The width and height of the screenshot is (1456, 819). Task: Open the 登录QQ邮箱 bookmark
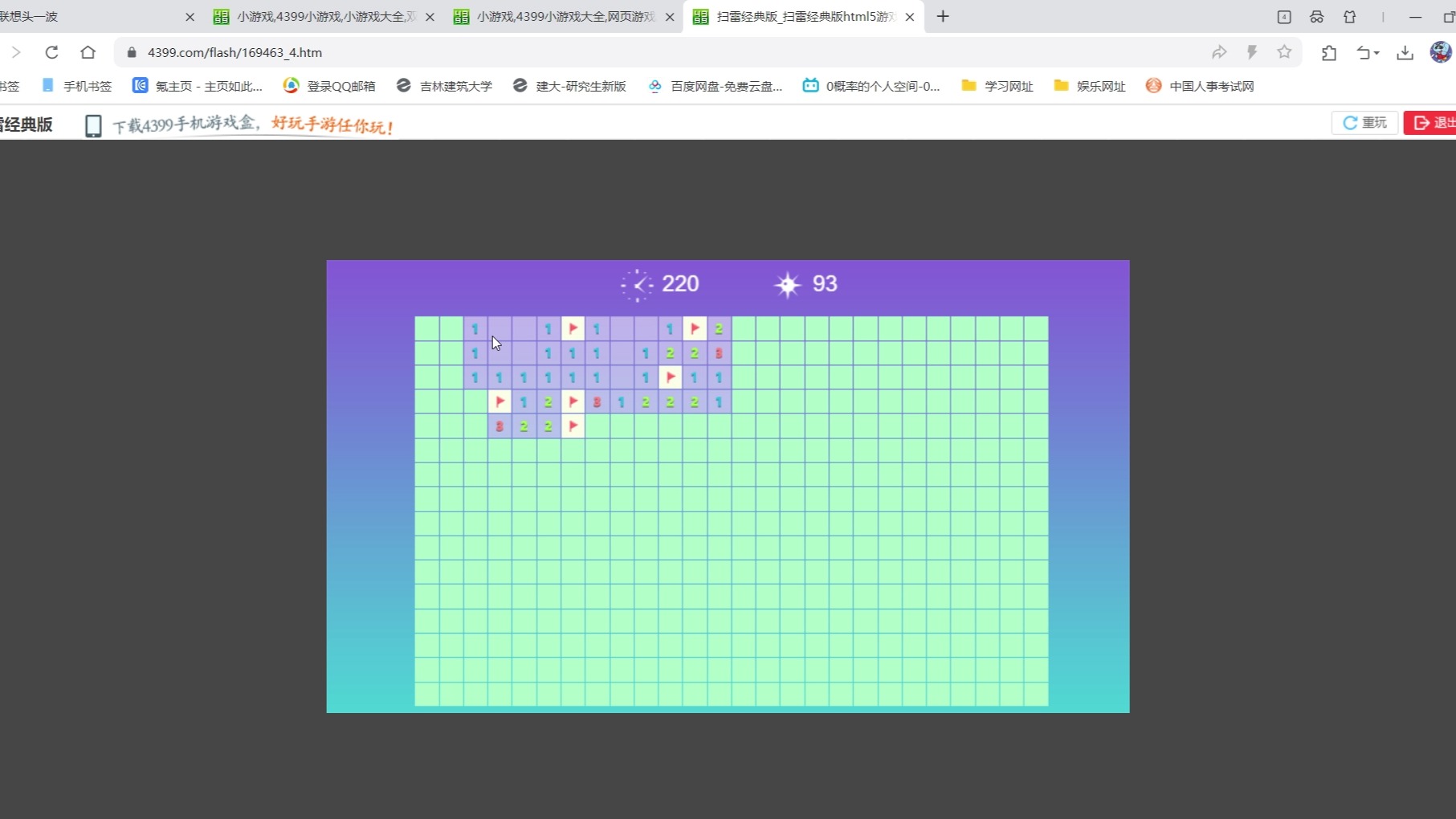(329, 86)
